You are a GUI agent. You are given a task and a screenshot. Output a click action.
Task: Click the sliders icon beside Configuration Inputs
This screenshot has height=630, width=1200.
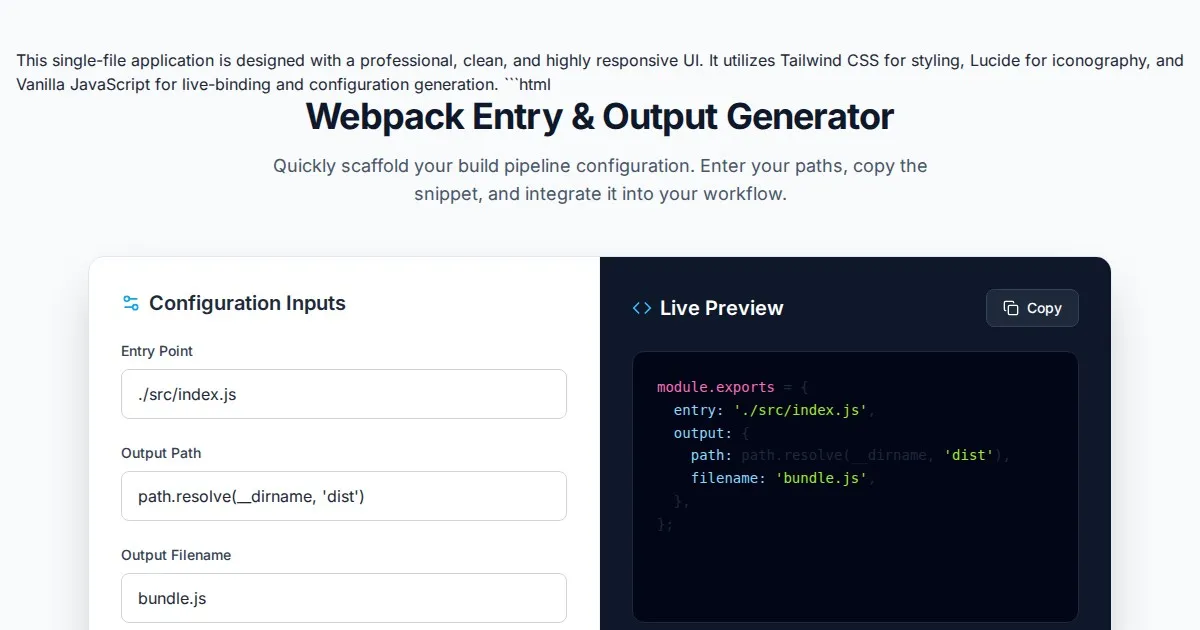130,303
